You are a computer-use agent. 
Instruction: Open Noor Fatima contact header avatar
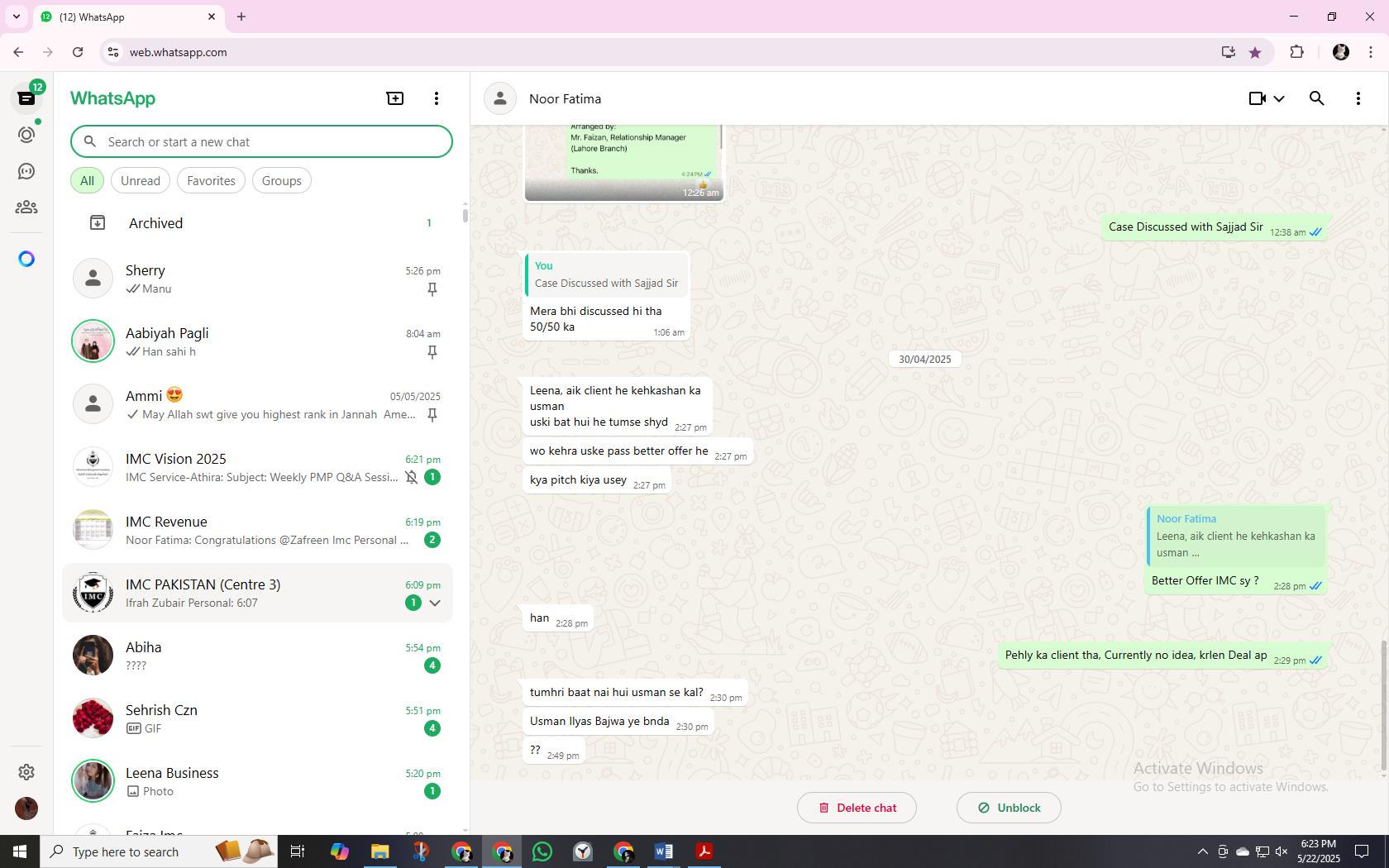[499, 98]
